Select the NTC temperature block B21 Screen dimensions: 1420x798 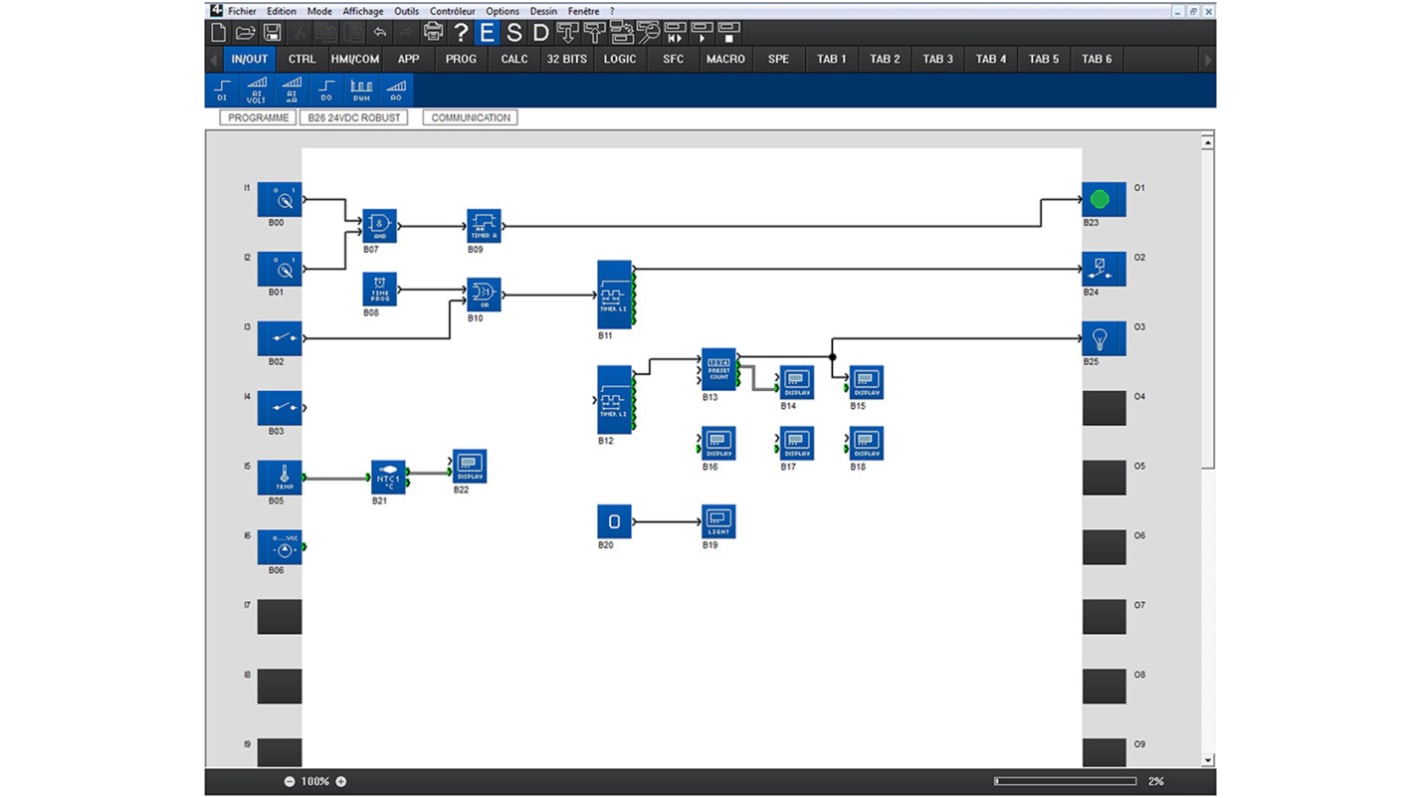tap(388, 477)
